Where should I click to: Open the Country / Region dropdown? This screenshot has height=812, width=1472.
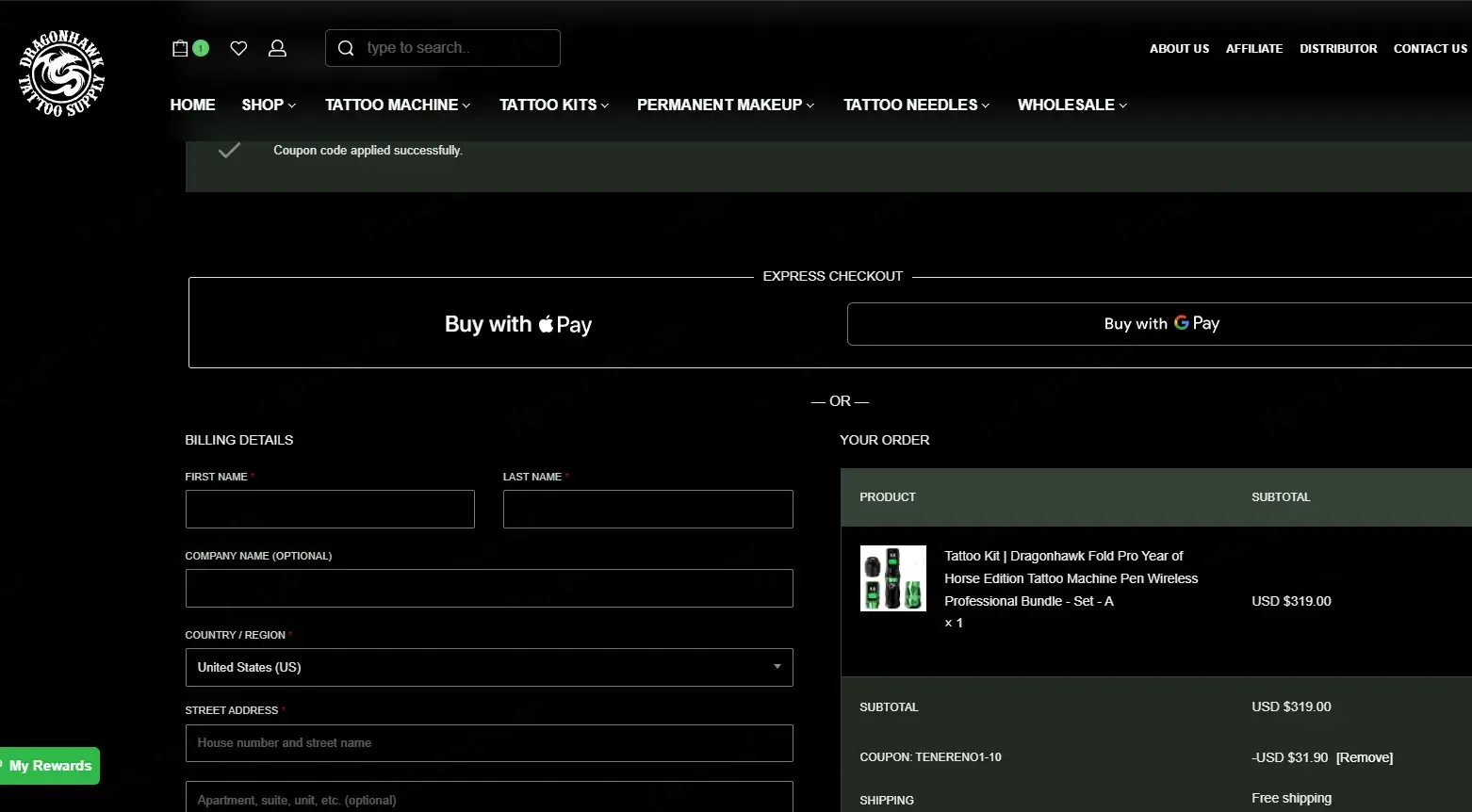pos(489,667)
